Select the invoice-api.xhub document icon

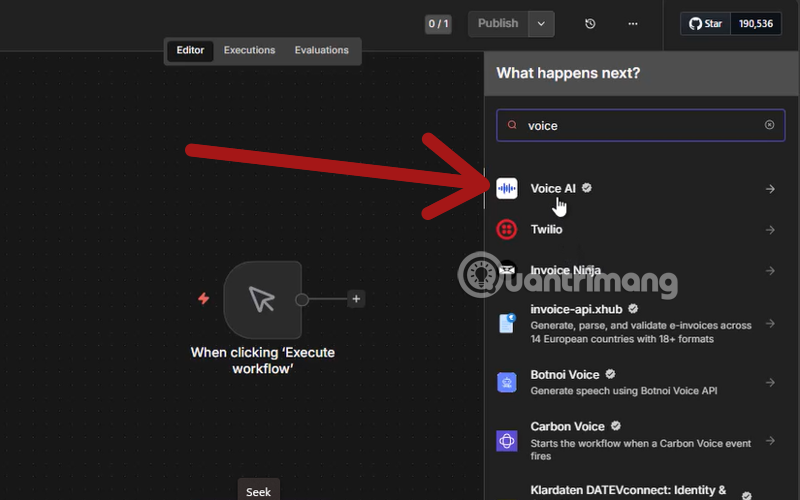pyautogui.click(x=507, y=323)
